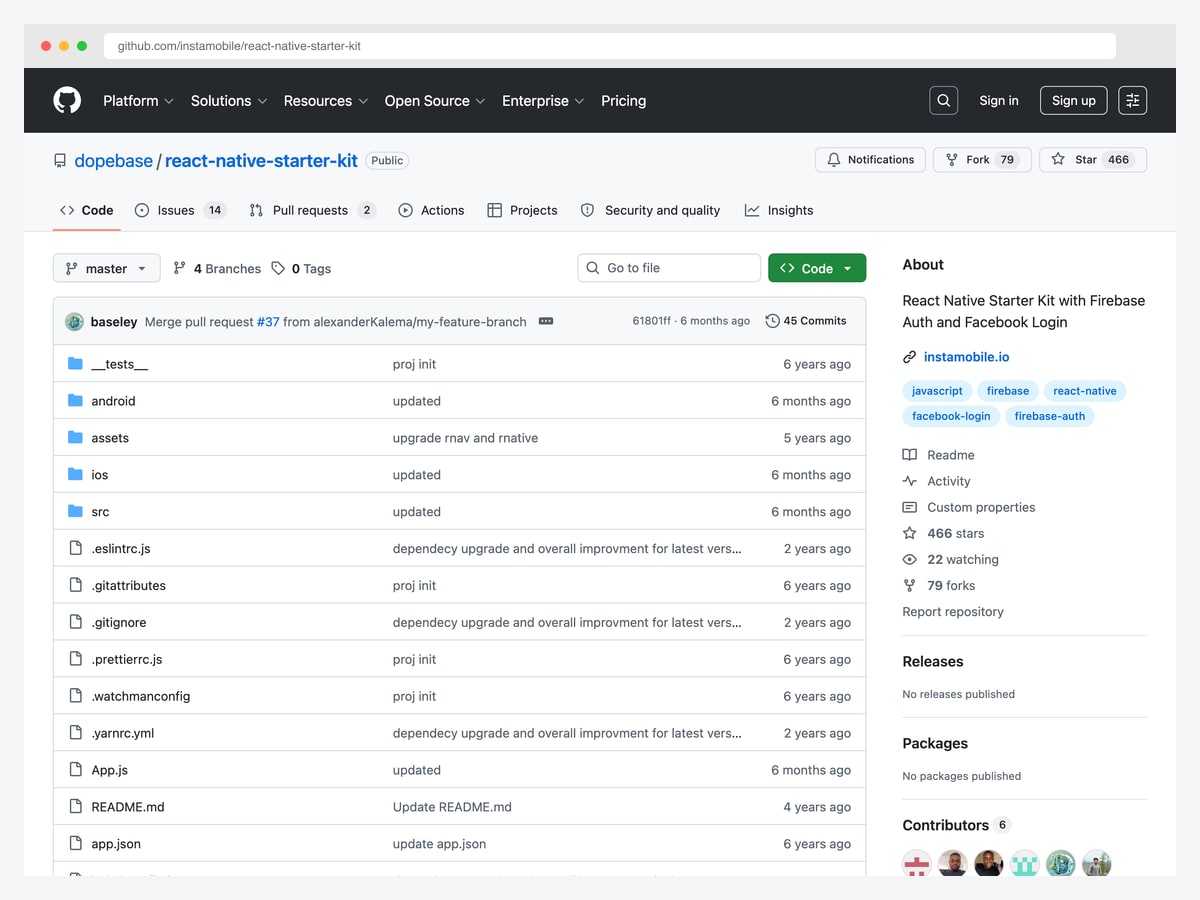Open the 0 Tags link
This screenshot has height=900, width=1200.
tap(301, 268)
